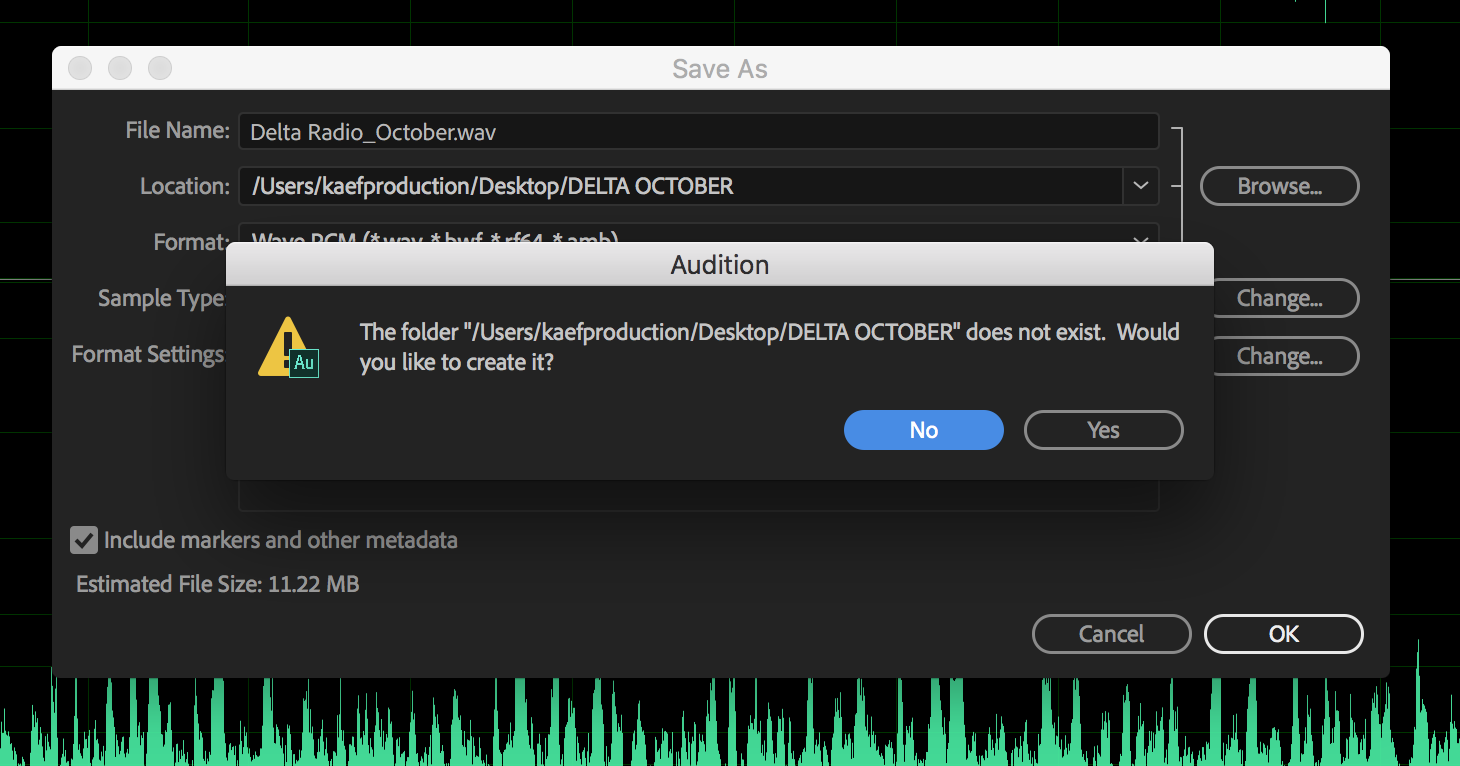Choose No in the Audition alert
This screenshot has height=766, width=1460.
click(x=923, y=430)
